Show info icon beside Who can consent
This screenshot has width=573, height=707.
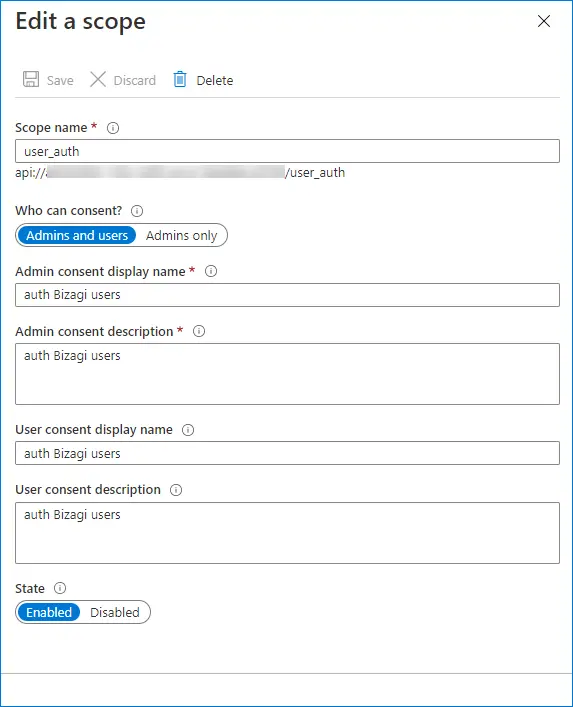coord(137,211)
